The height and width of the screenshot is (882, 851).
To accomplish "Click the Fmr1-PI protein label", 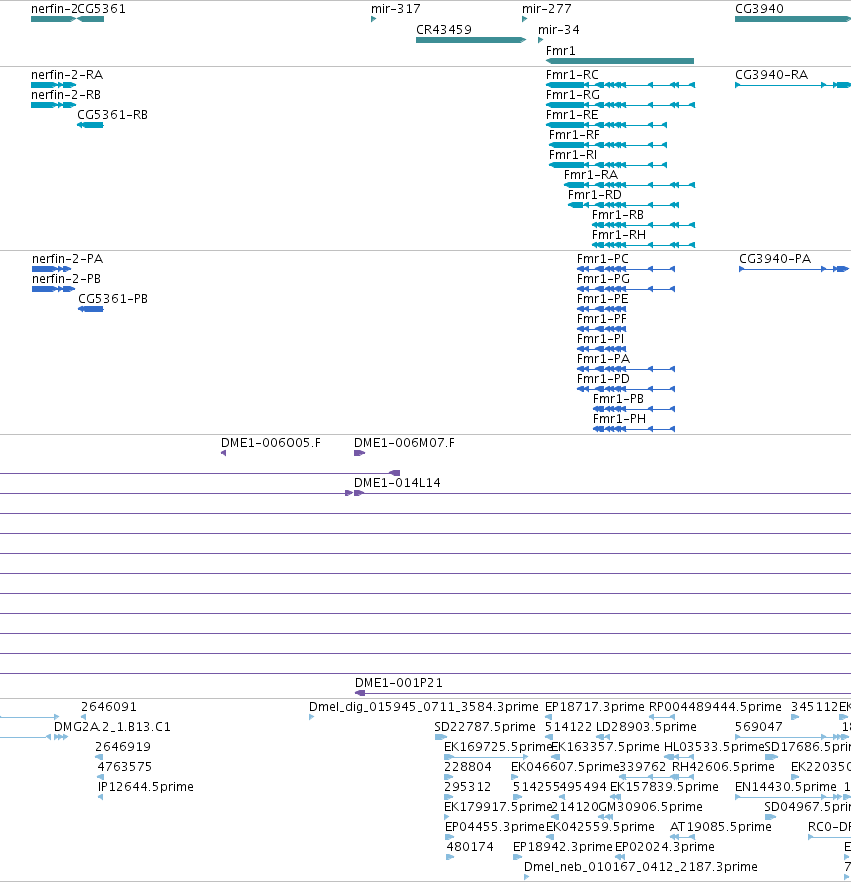I will (x=600, y=339).
